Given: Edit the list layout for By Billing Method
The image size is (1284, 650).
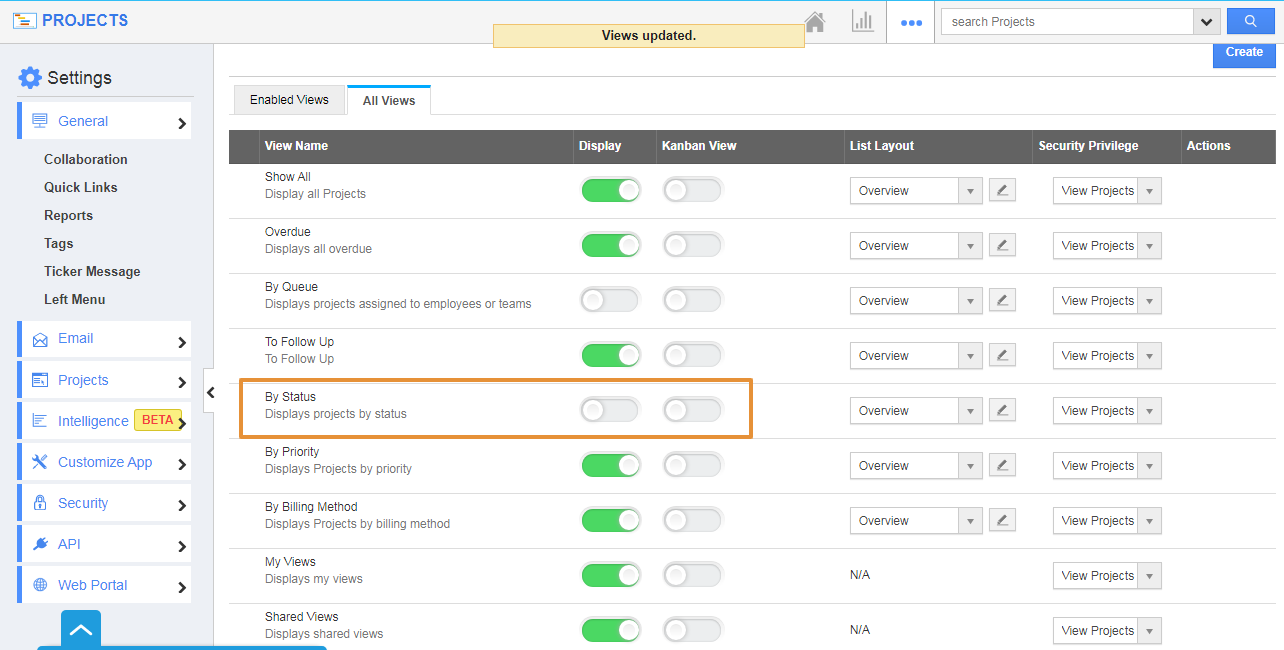Looking at the screenshot, I should [x=1002, y=520].
